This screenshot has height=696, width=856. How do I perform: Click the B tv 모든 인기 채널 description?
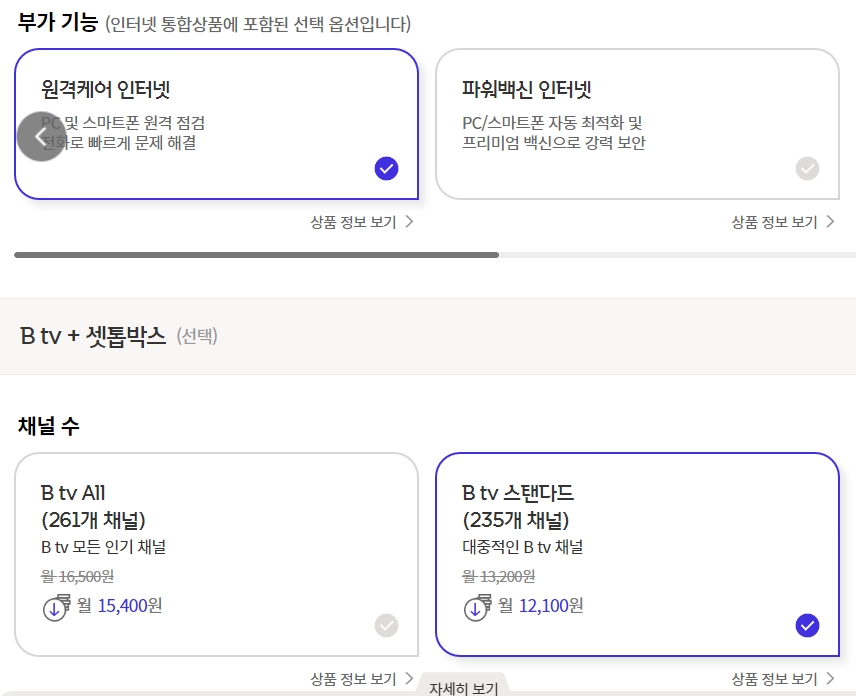click(103, 547)
